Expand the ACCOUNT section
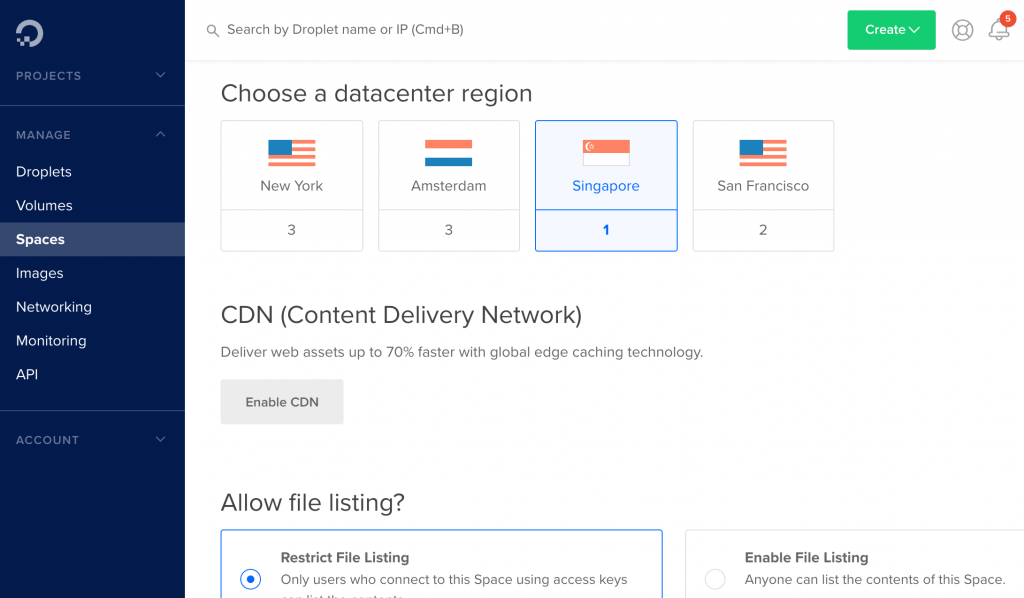The image size is (1024, 598). coord(160,440)
